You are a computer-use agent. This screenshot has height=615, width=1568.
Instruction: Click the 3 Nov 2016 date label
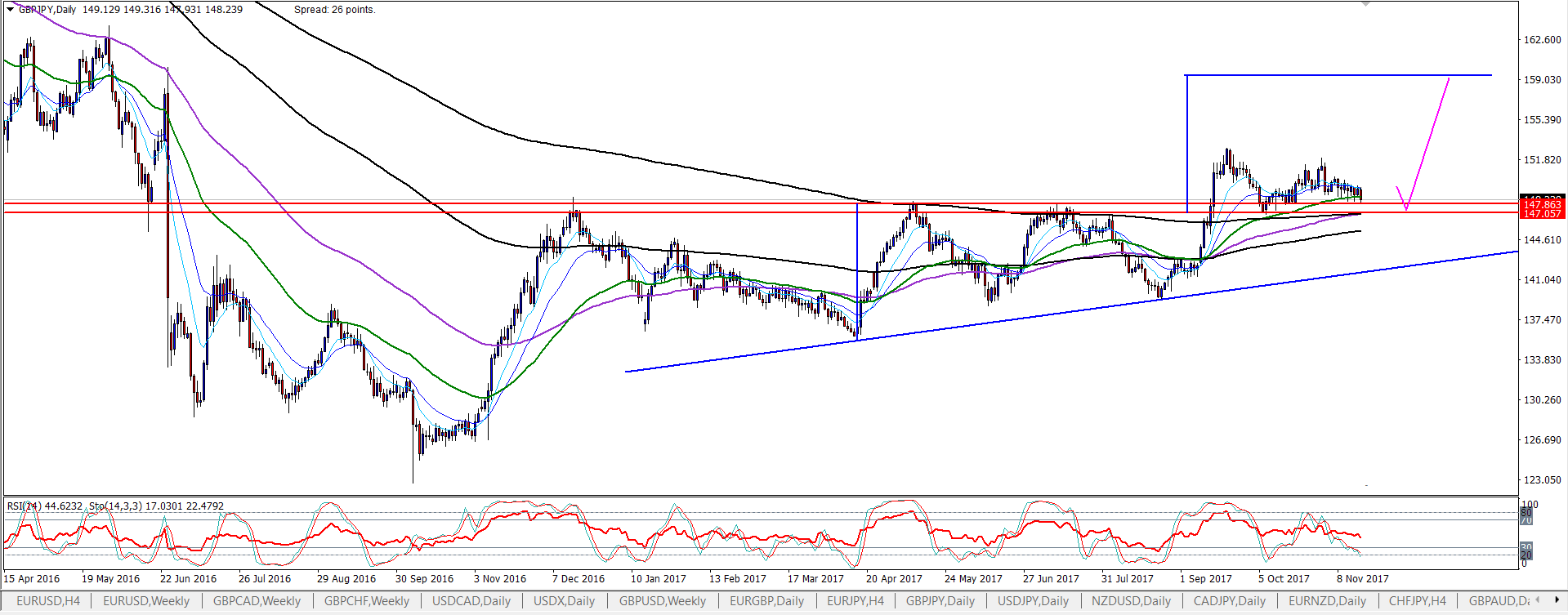point(500,579)
